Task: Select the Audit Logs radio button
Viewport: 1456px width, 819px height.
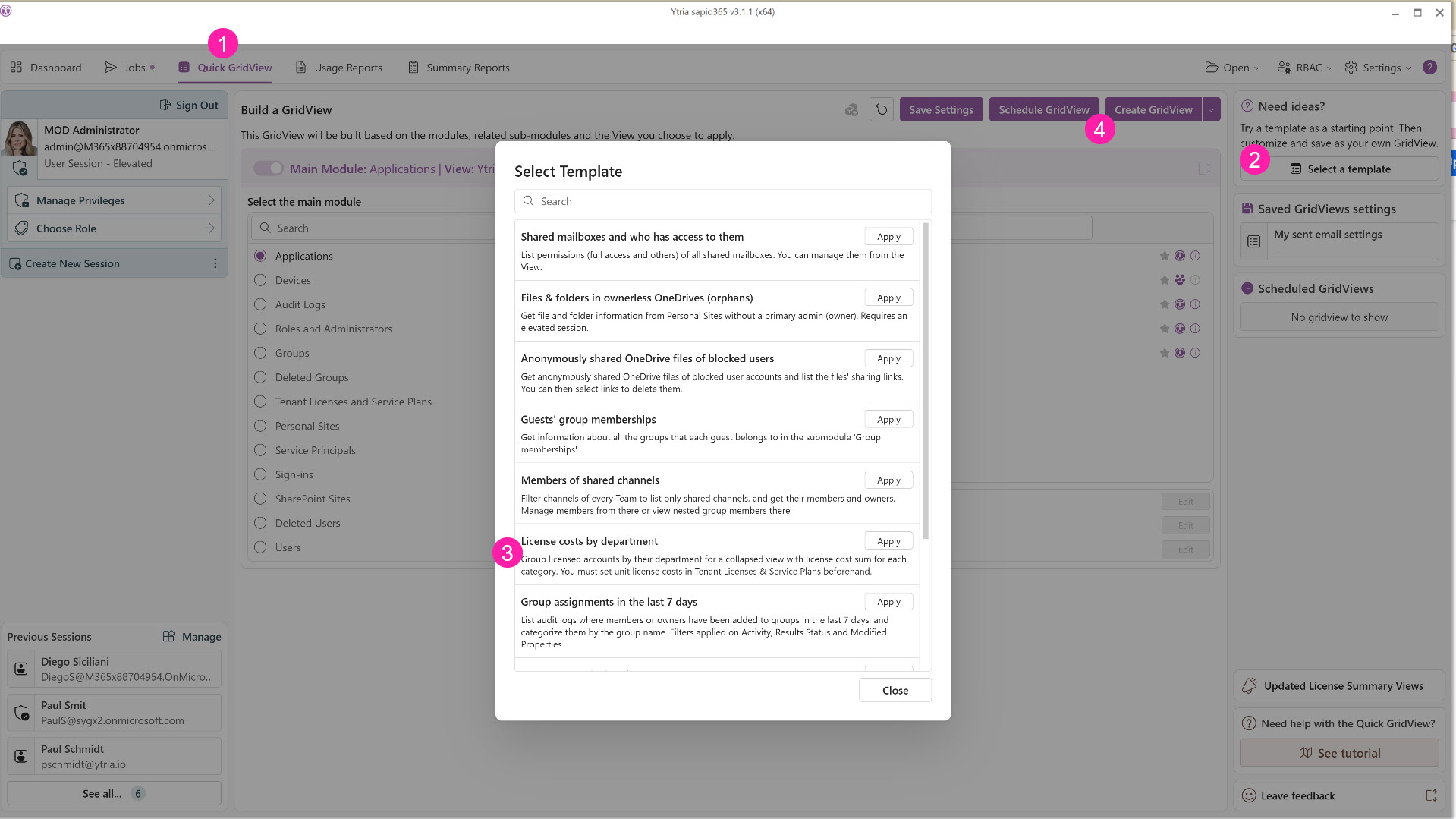Action: (x=260, y=304)
